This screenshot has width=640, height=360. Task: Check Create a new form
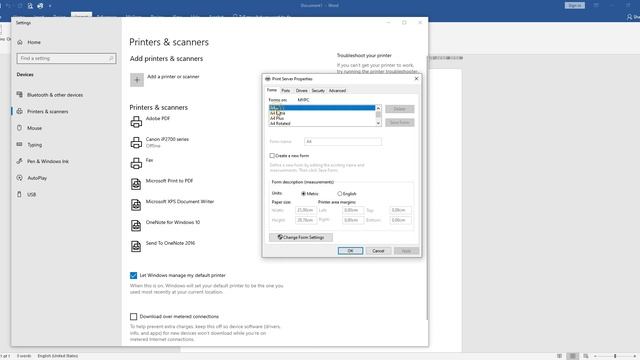point(272,156)
